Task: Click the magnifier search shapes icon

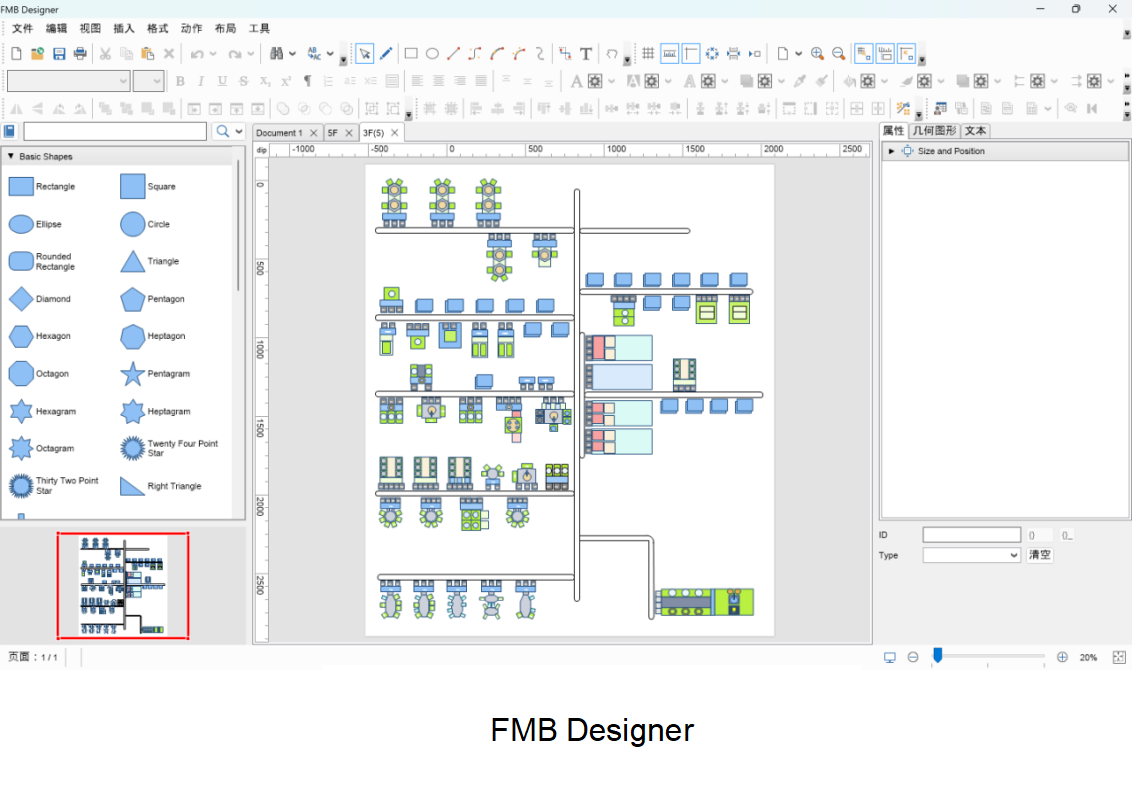Action: [x=222, y=131]
